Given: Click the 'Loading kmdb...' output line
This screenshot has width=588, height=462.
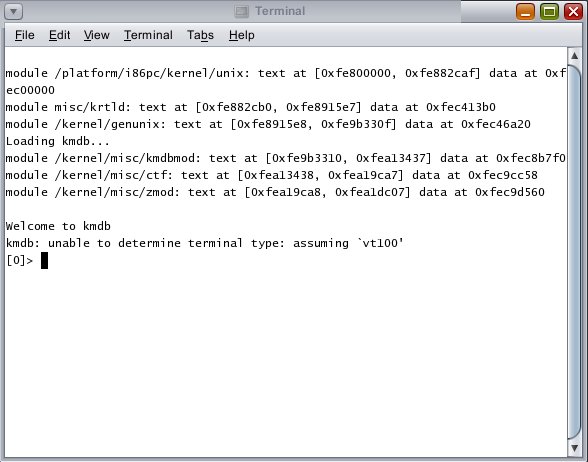Looking at the screenshot, I should coord(57,141).
